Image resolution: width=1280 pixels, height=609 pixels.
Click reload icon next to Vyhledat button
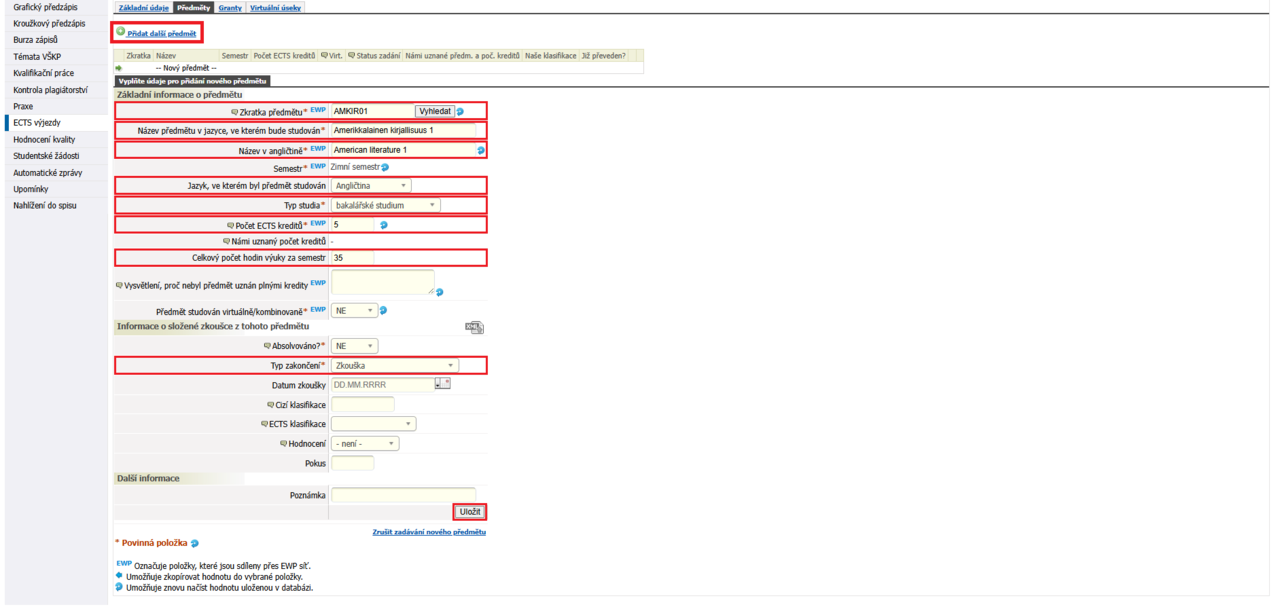pyautogui.click(x=461, y=111)
